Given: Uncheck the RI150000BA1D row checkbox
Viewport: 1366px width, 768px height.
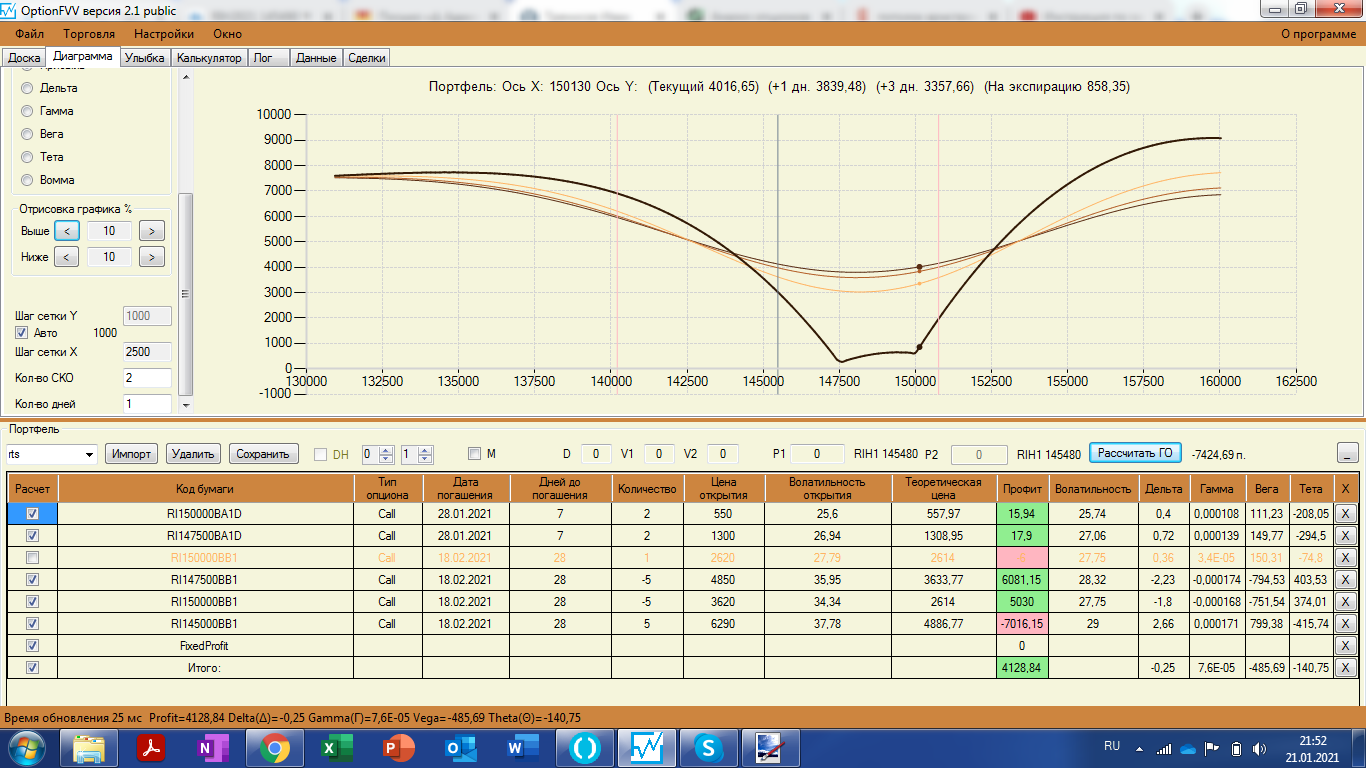Looking at the screenshot, I should coord(32,513).
